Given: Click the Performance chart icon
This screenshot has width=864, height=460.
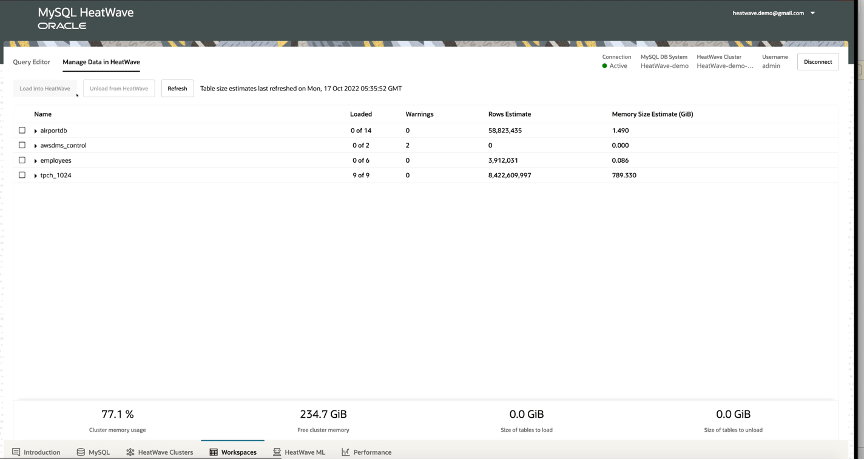Looking at the screenshot, I should click(345, 452).
